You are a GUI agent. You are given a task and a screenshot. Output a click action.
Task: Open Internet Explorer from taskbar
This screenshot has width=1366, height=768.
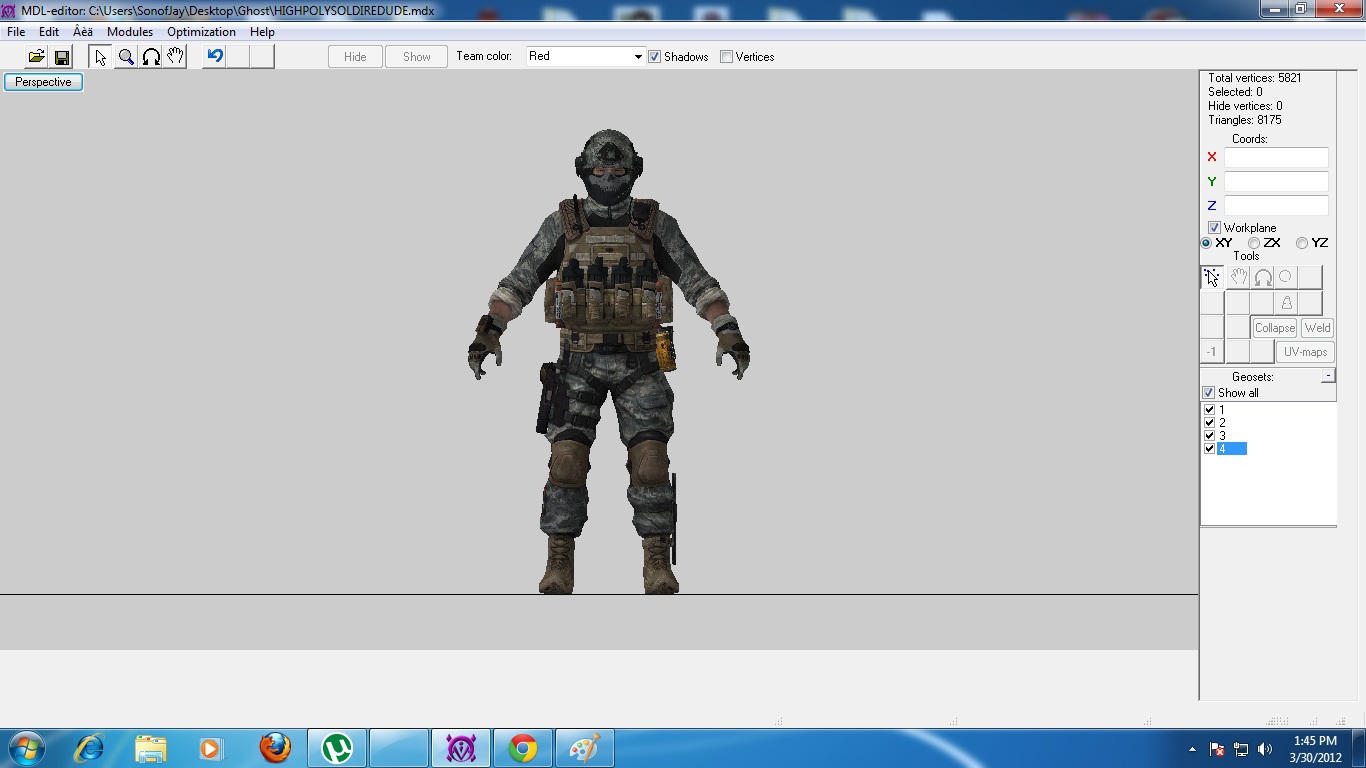click(89, 748)
